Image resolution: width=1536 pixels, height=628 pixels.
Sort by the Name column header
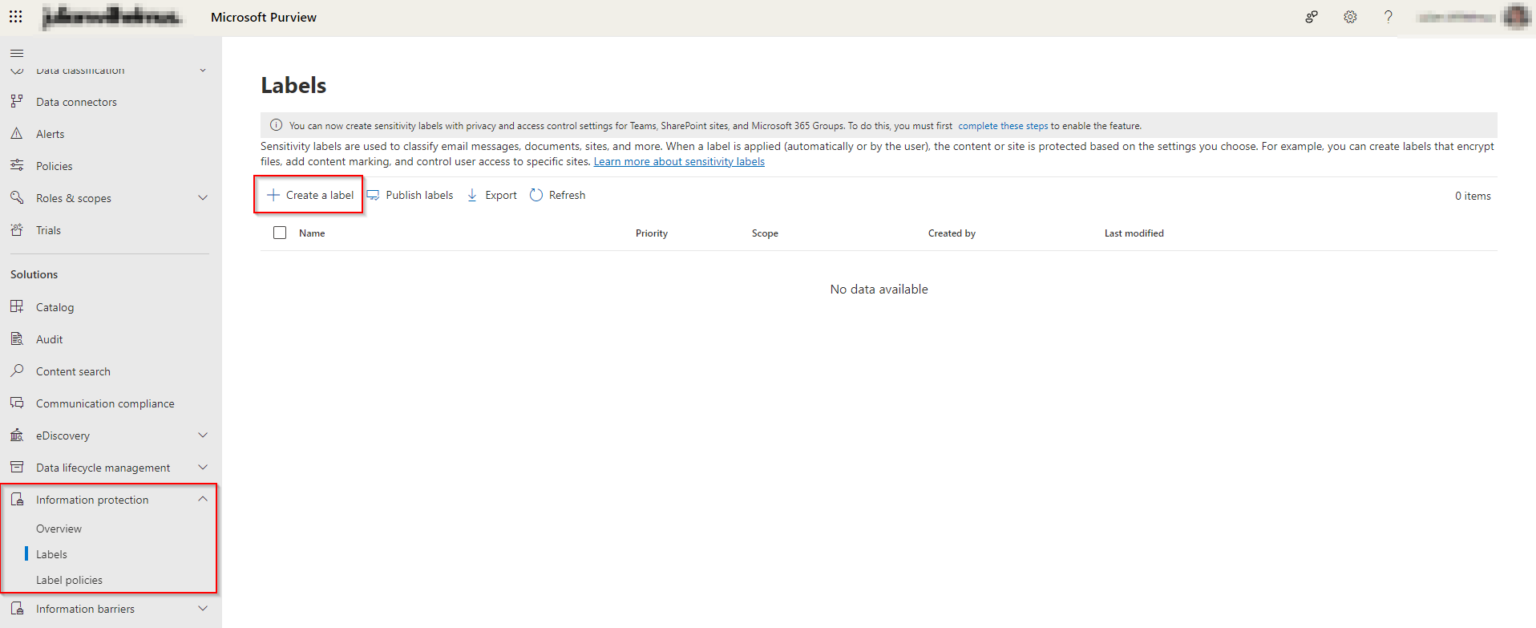[x=312, y=233]
